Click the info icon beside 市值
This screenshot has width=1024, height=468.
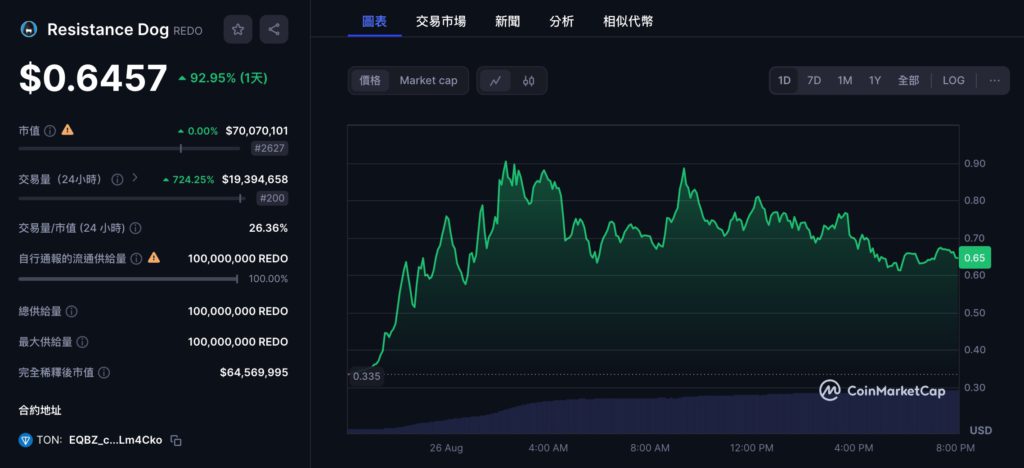[x=50, y=131]
